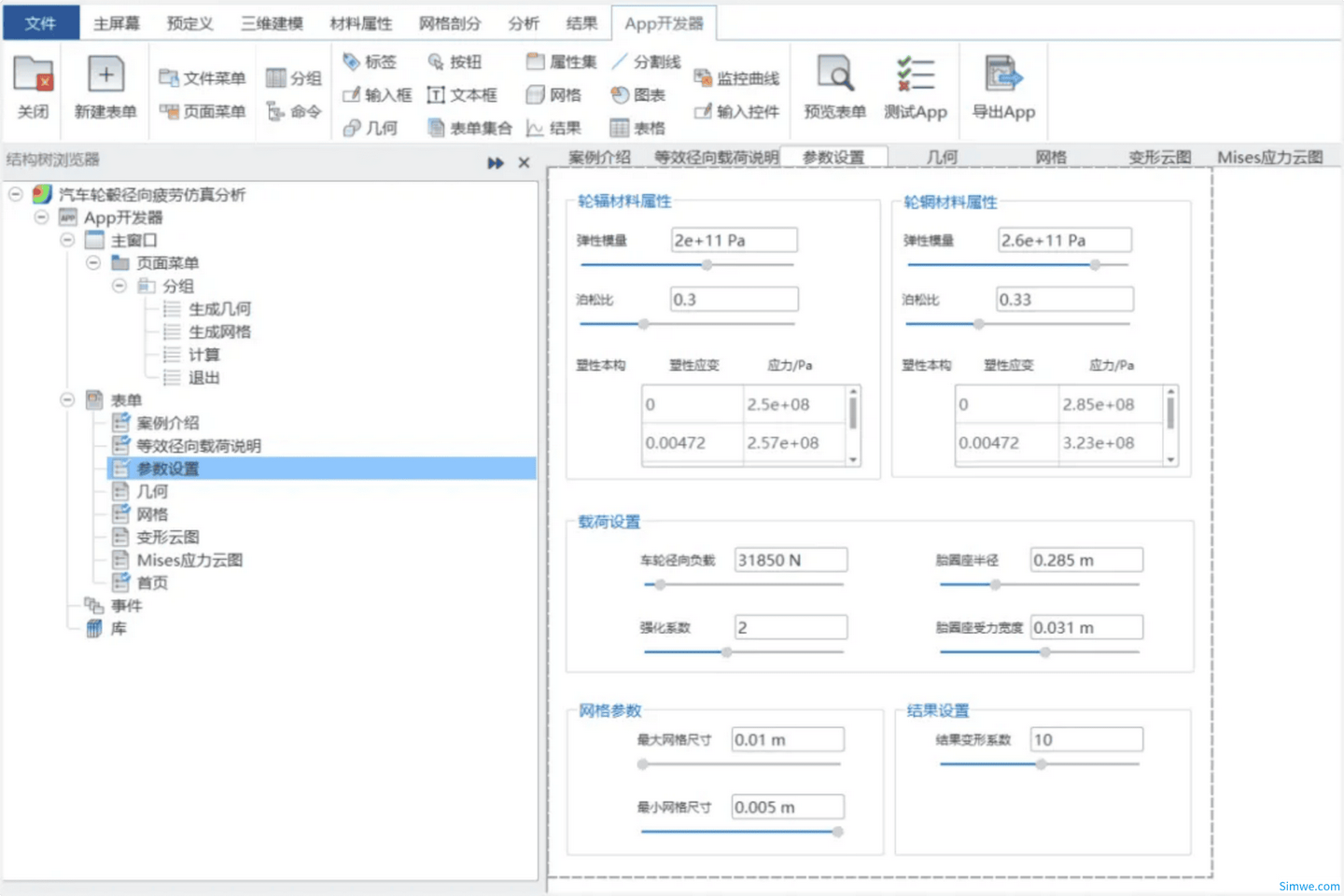
Task: Switch to the 几何 form tab
Action: pyautogui.click(x=942, y=157)
